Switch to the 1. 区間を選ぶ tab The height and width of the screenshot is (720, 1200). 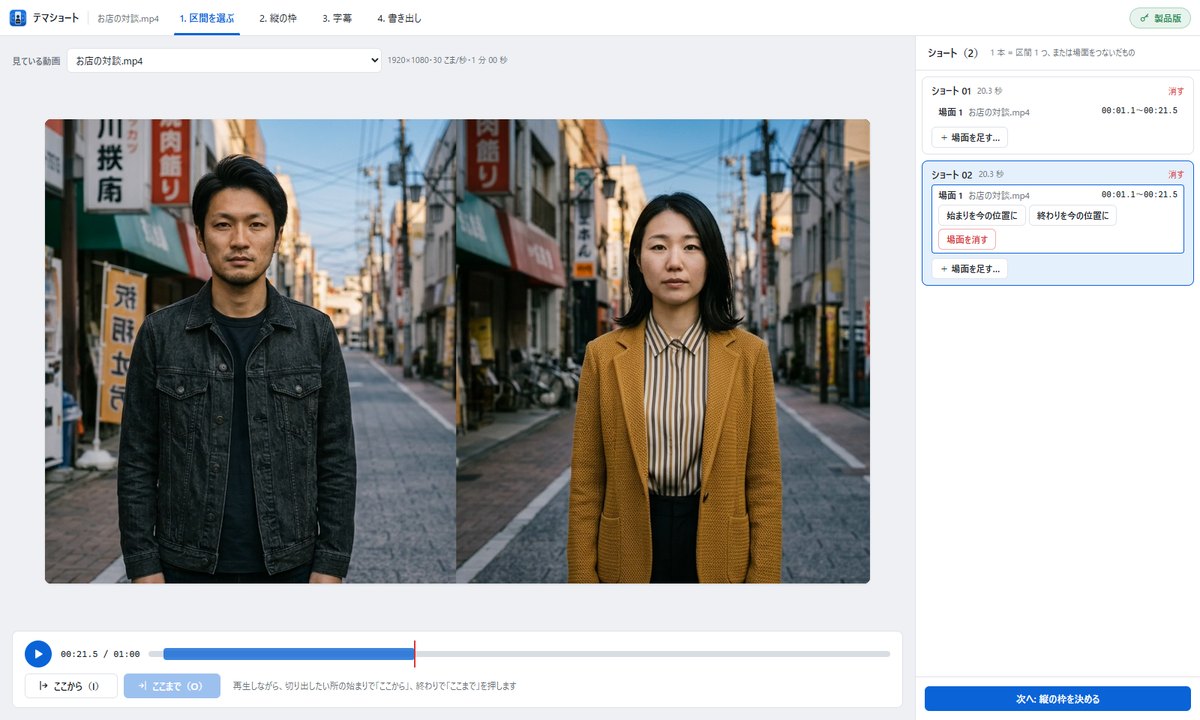pos(206,18)
